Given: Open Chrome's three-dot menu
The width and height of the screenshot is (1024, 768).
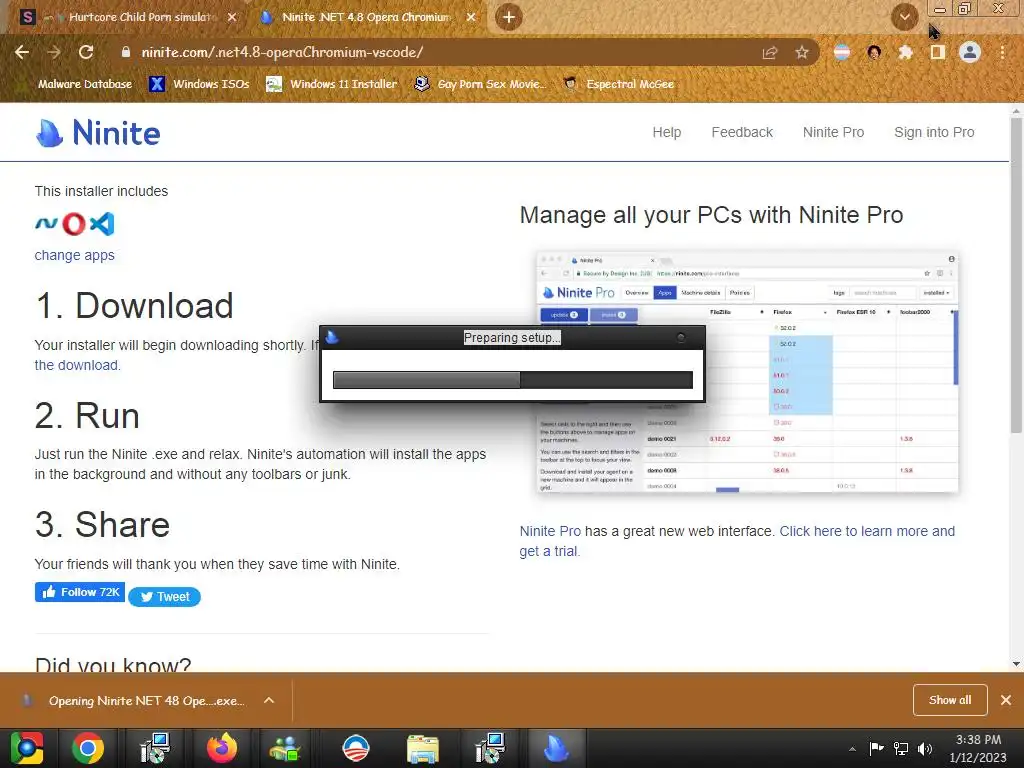Looking at the screenshot, I should pyautogui.click(x=1002, y=52).
